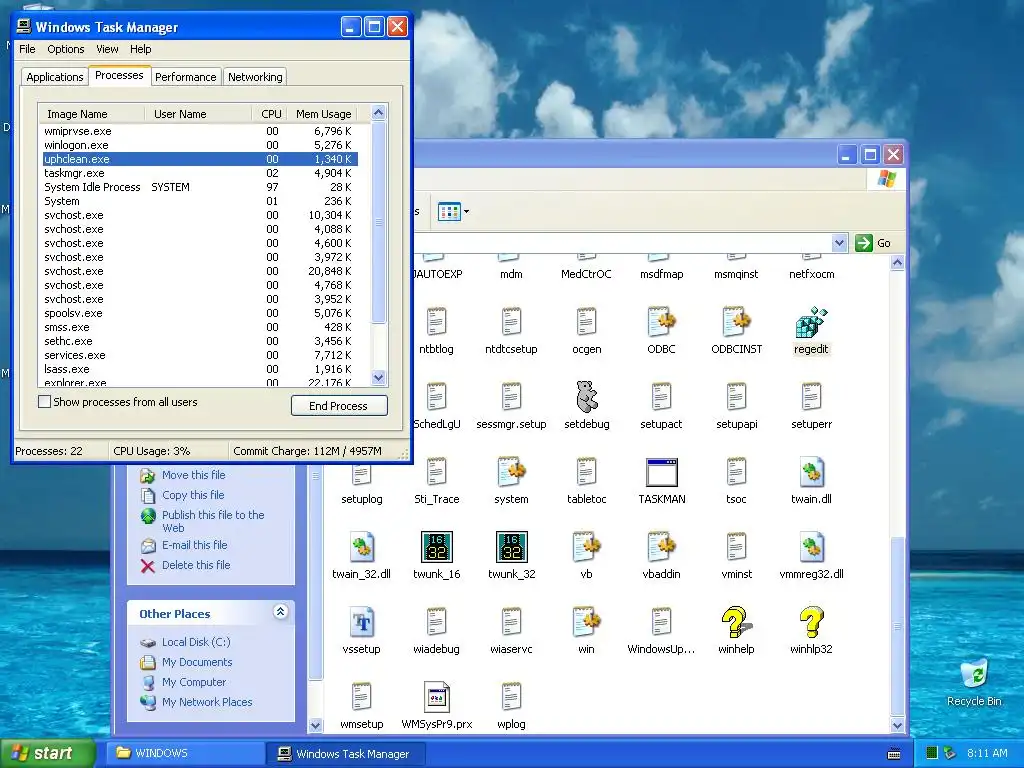Image resolution: width=1024 pixels, height=768 pixels.
Task: Click Windows Task Manager taskbar button
Action: (x=346, y=754)
